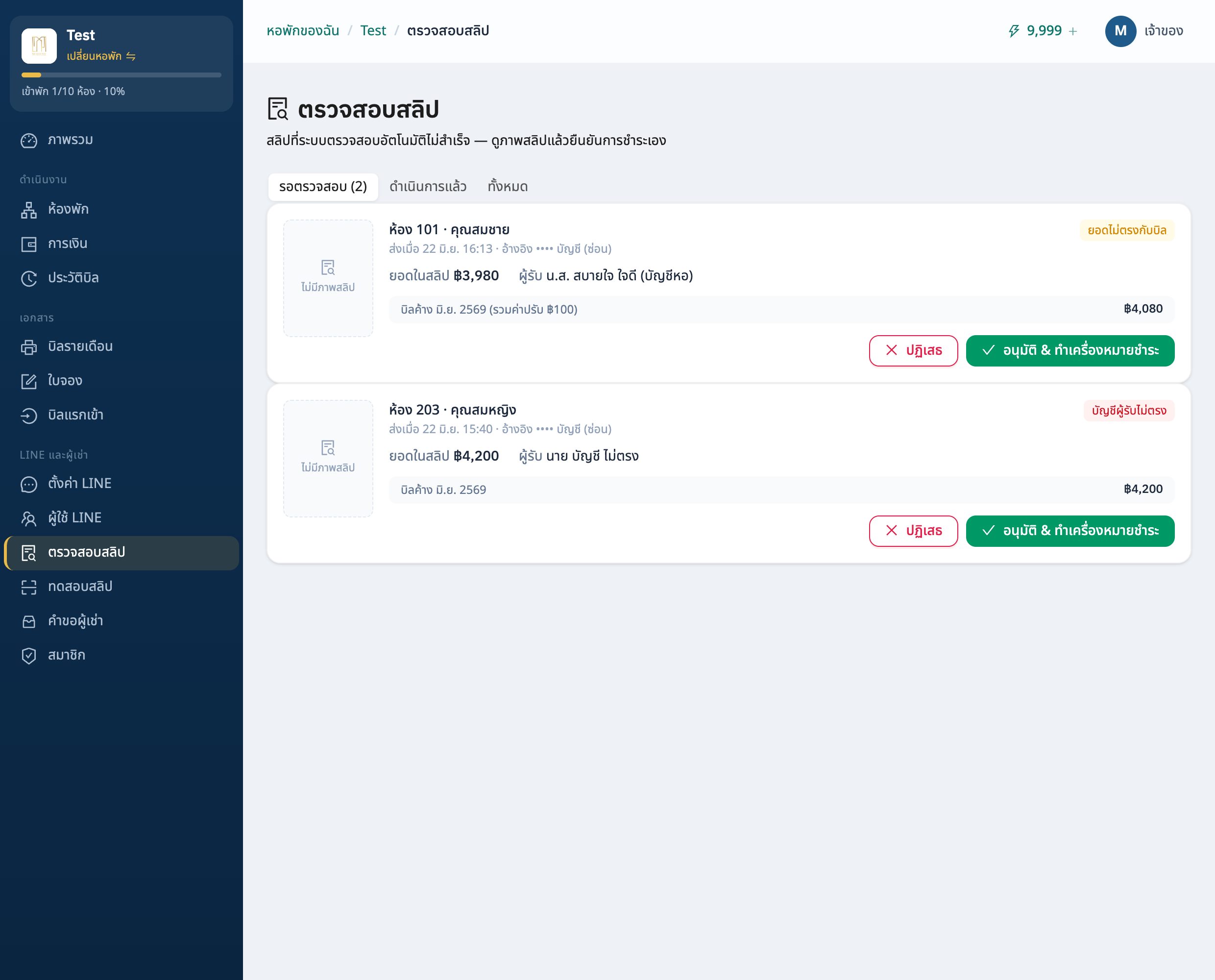Click the ทดสอบสลิป scan icon

click(x=29, y=587)
